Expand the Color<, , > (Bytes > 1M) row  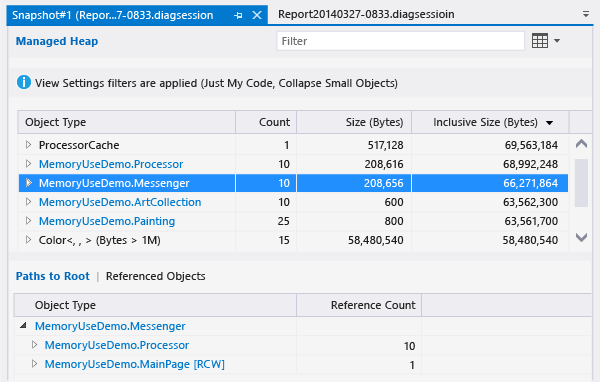[x=28, y=240]
